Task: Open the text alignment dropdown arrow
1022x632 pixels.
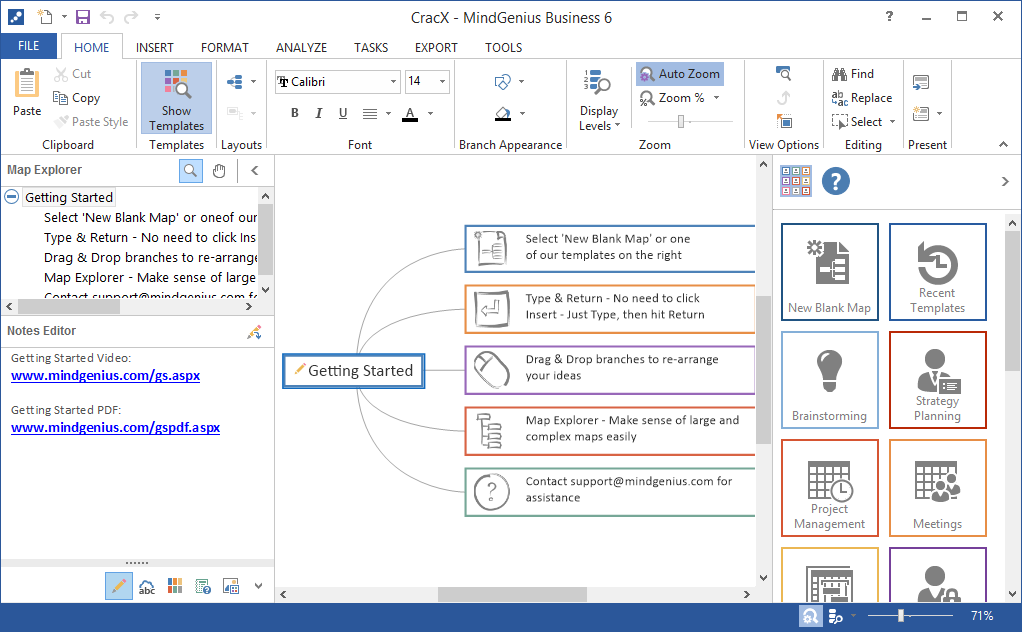Action: 388,113
